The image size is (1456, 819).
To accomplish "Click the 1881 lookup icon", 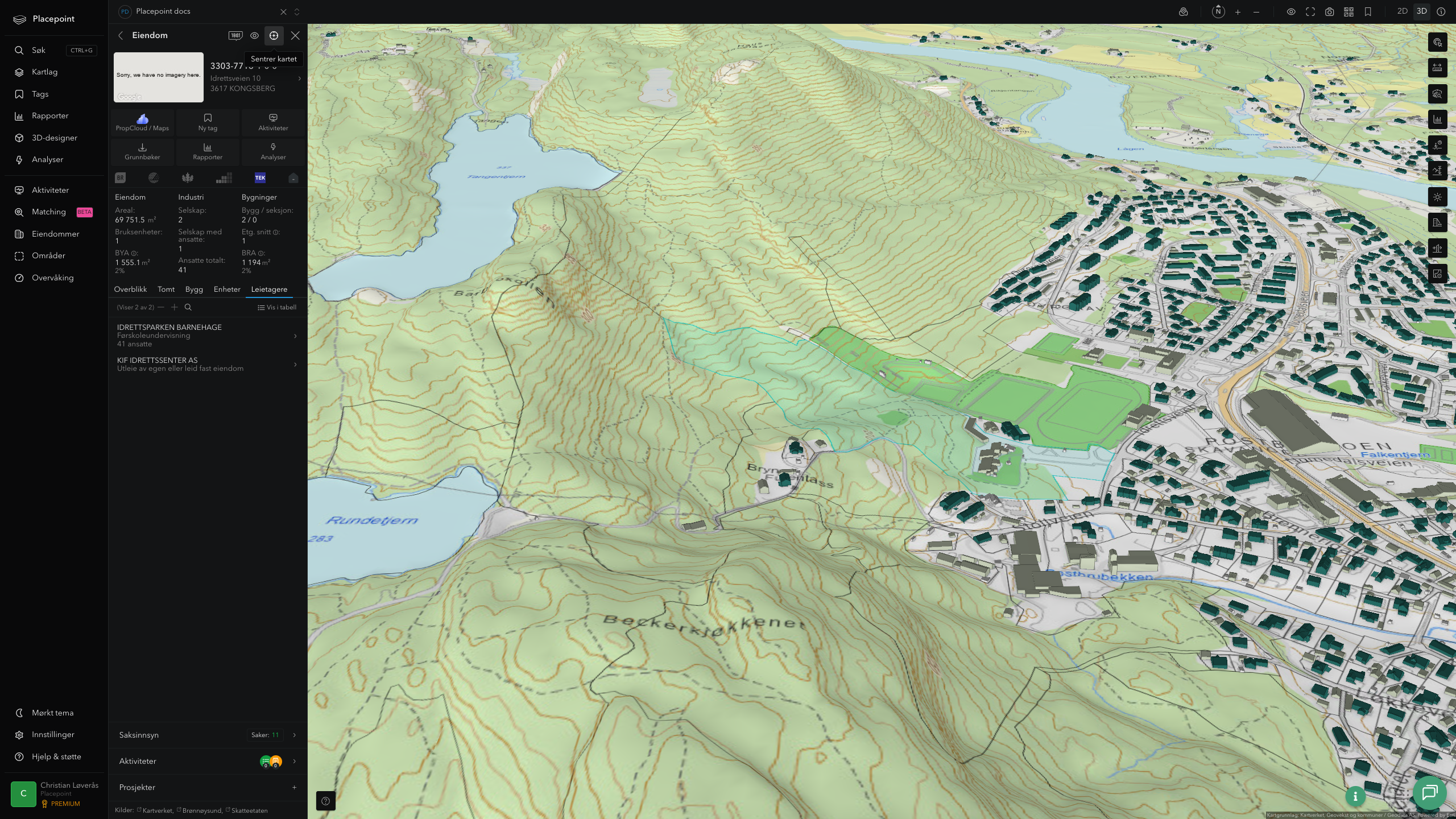I will click(235, 35).
